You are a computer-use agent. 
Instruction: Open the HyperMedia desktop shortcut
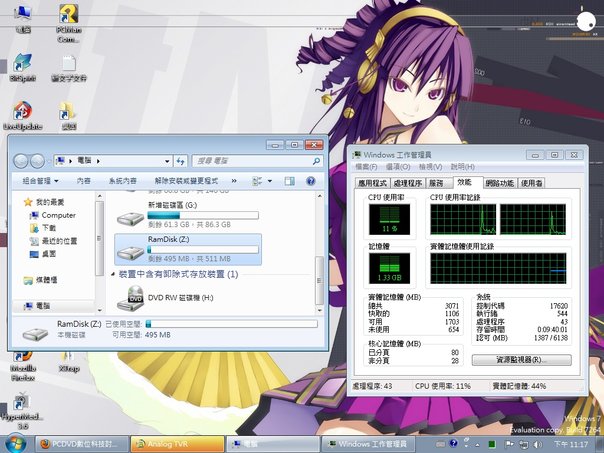22,411
